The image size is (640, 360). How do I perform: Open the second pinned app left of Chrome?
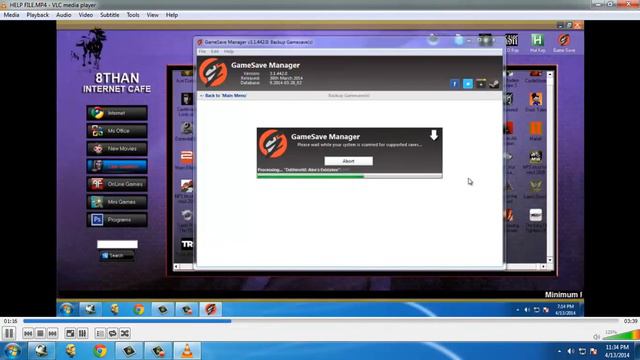coord(70,351)
